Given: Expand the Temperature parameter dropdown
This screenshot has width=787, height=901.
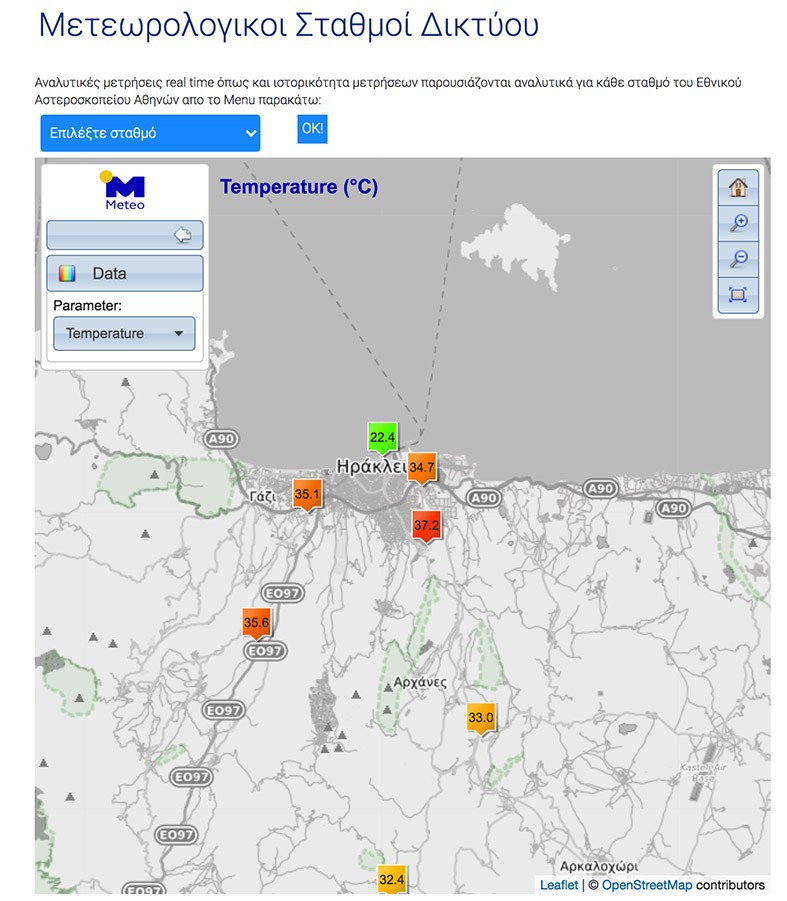Looking at the screenshot, I should tap(124, 334).
